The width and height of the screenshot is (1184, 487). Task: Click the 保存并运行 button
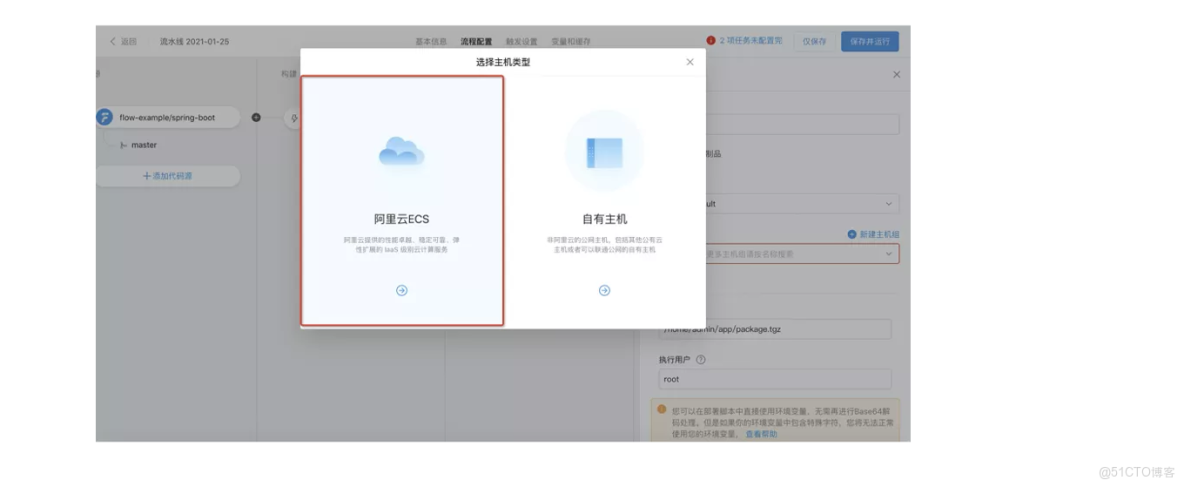870,42
